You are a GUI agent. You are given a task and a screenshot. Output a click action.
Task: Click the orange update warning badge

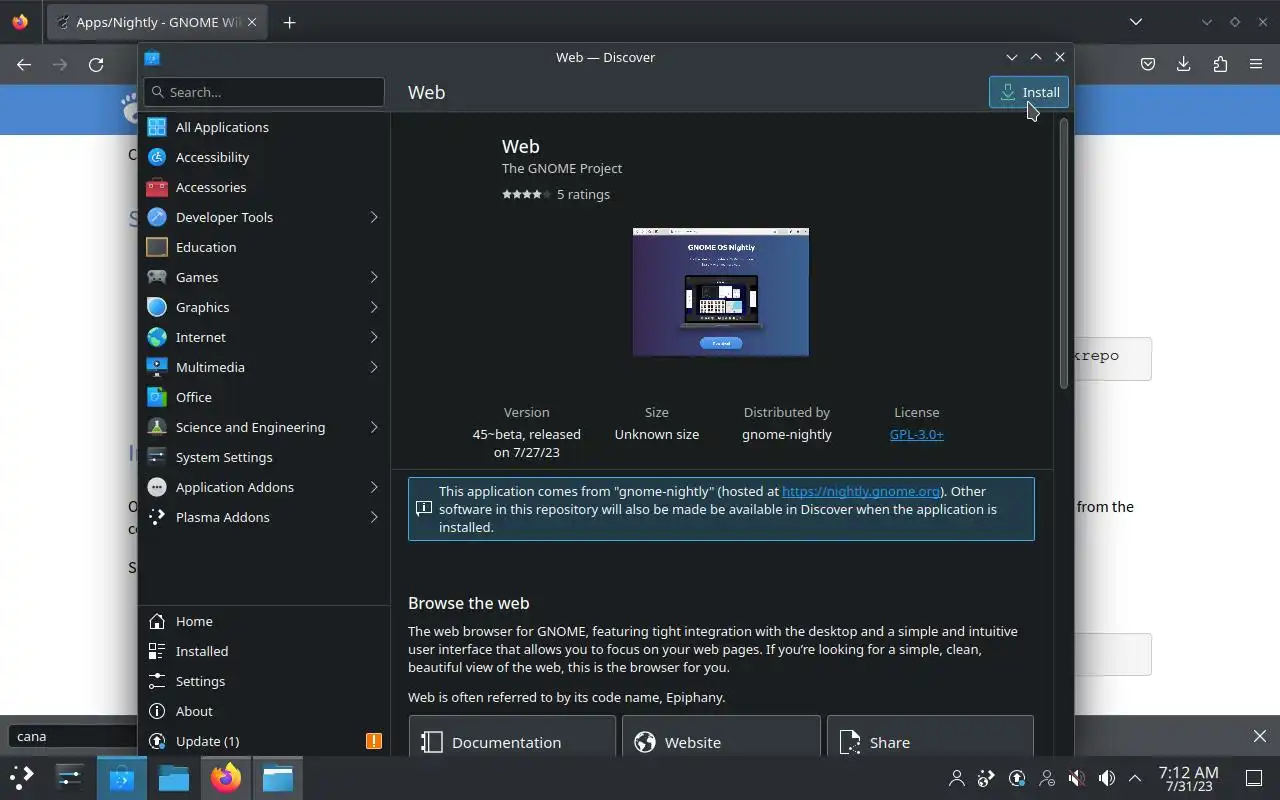click(x=374, y=741)
